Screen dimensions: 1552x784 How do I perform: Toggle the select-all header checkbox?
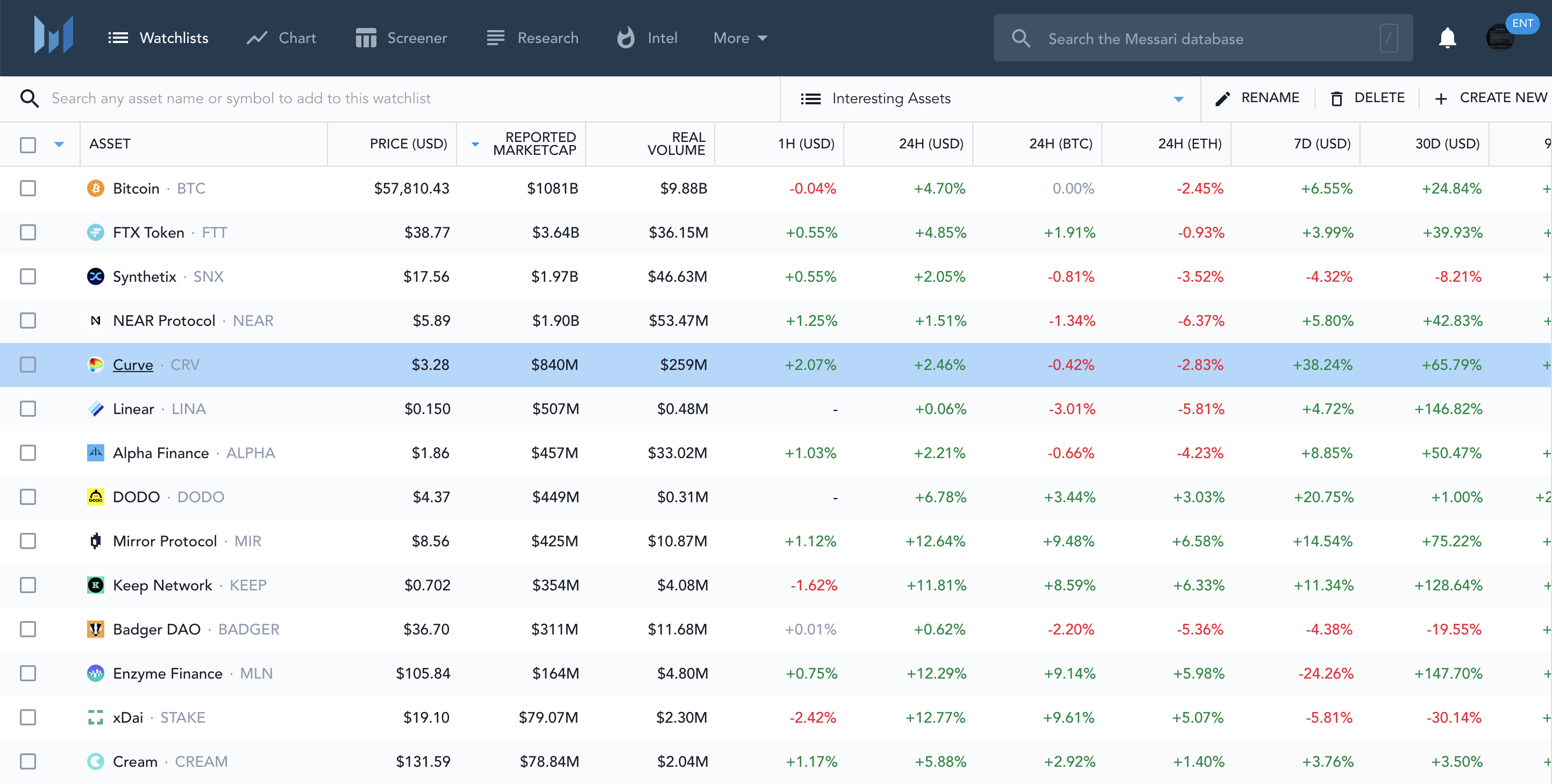(x=28, y=145)
